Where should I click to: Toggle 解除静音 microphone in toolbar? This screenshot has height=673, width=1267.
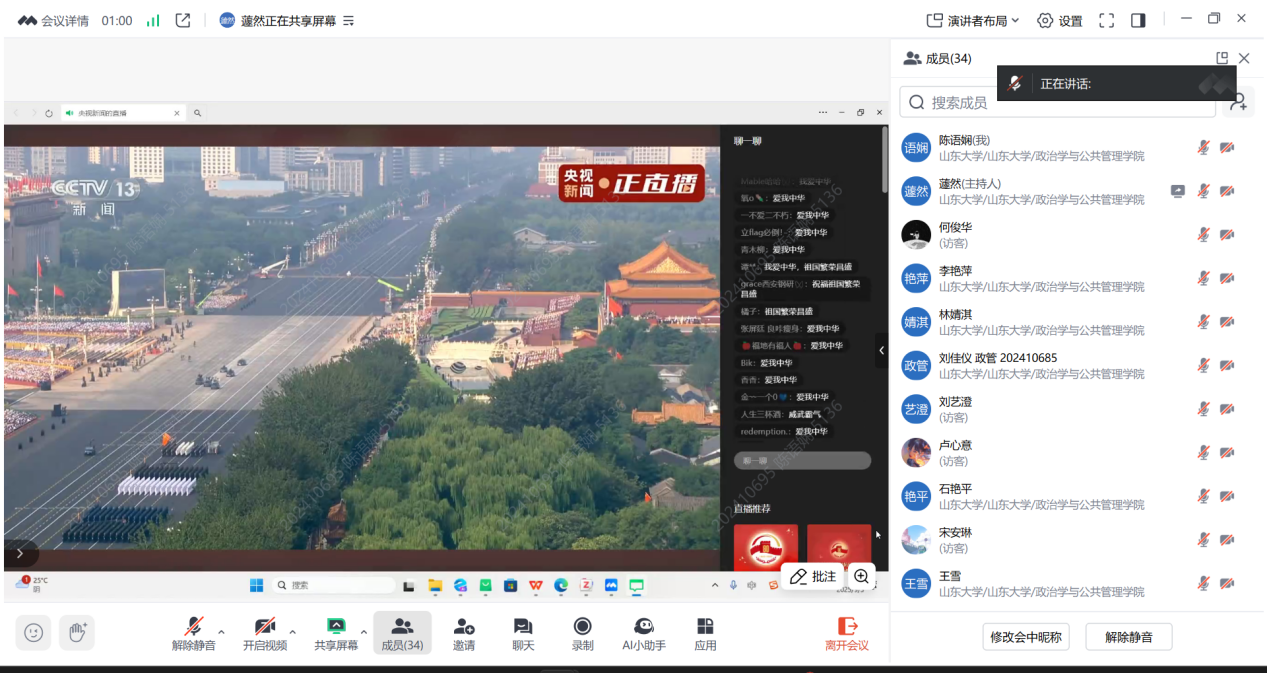click(193, 633)
